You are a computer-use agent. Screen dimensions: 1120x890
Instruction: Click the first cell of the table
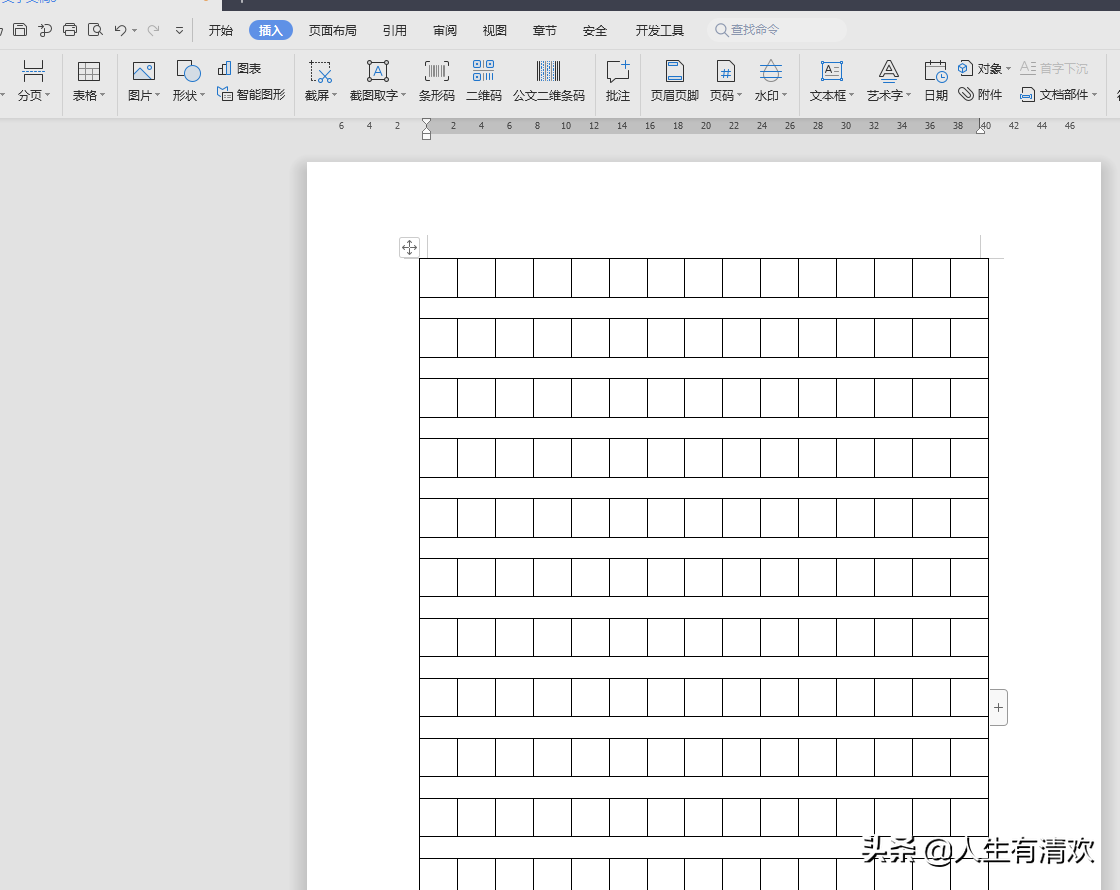tap(439, 278)
